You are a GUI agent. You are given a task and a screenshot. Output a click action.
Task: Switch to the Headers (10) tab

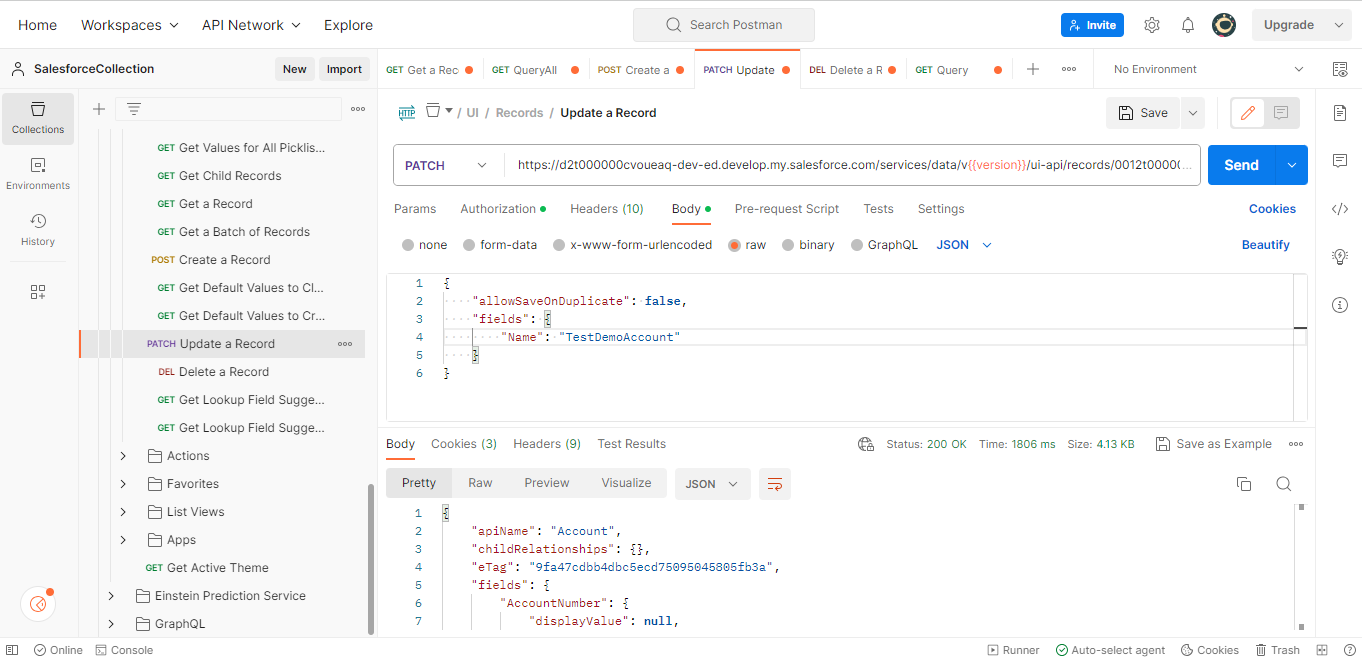coord(607,209)
